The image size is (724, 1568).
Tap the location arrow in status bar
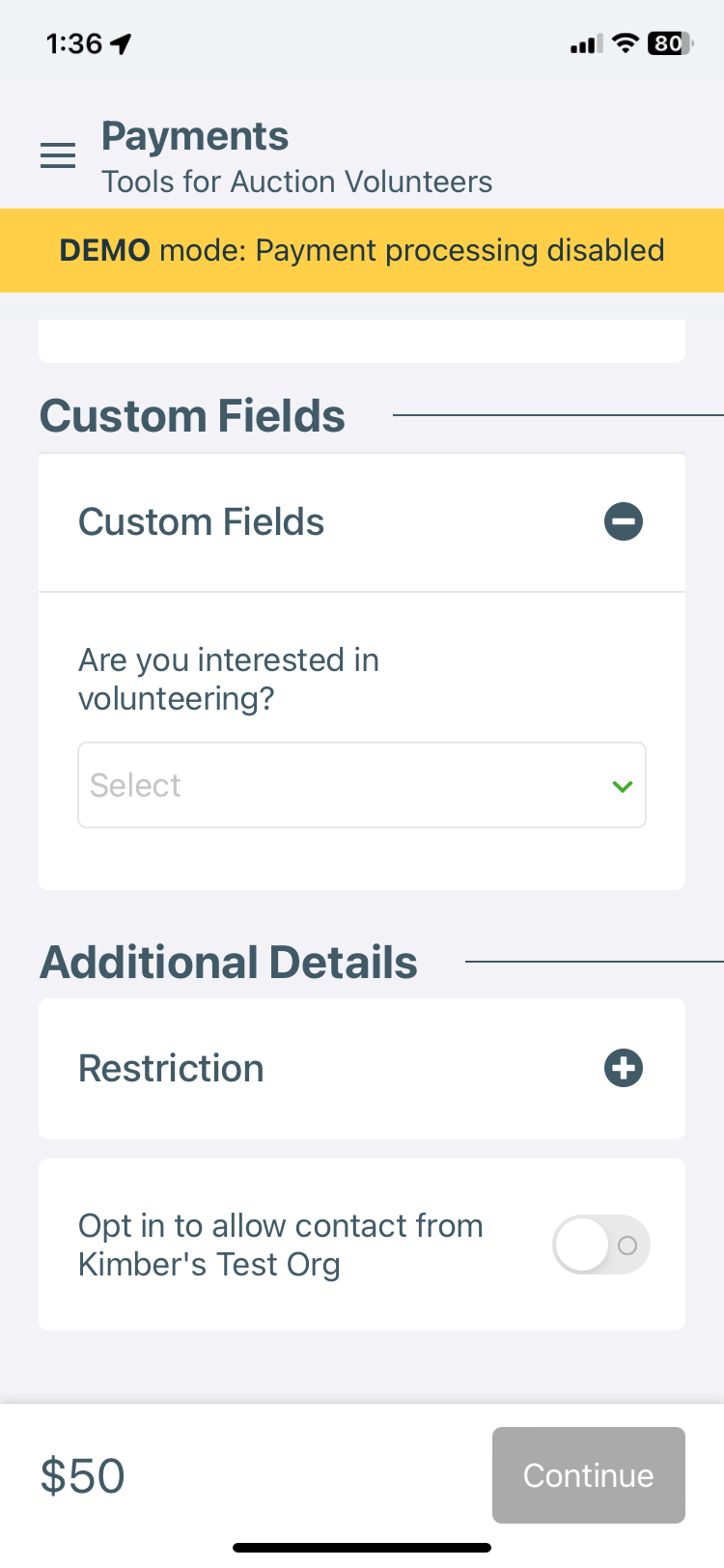pyautogui.click(x=122, y=43)
